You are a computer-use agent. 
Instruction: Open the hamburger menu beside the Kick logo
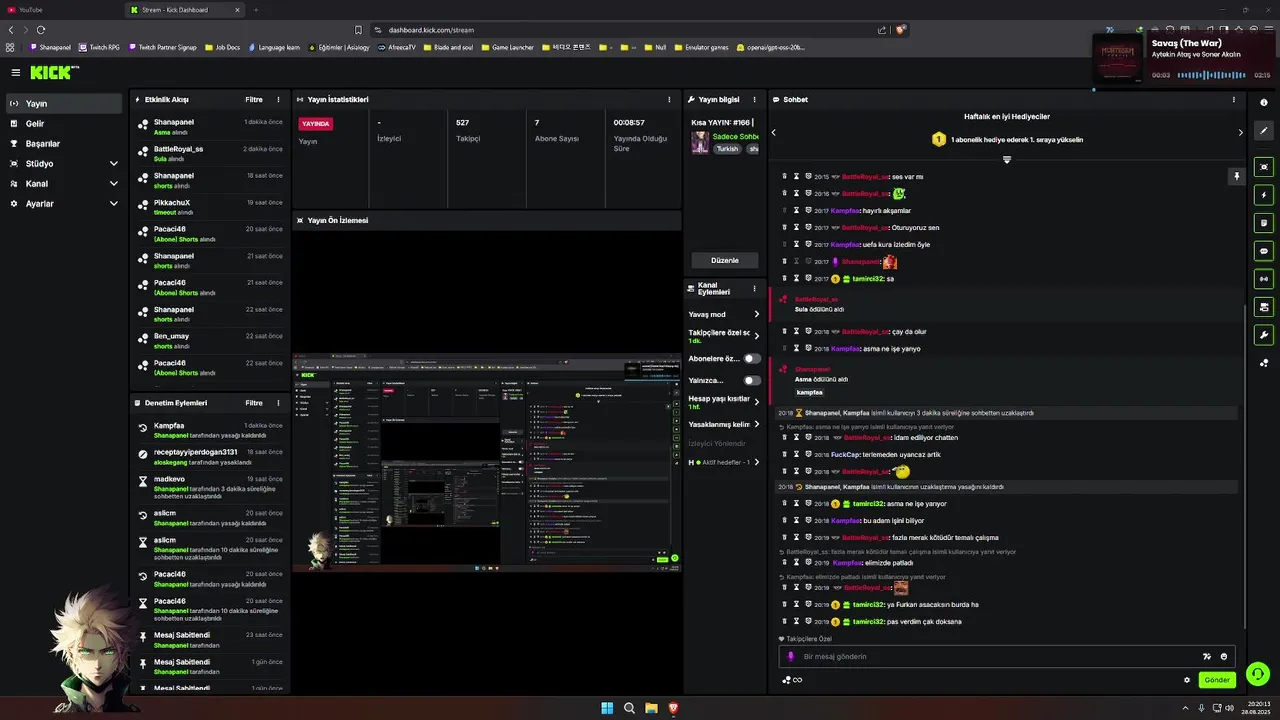(x=15, y=72)
